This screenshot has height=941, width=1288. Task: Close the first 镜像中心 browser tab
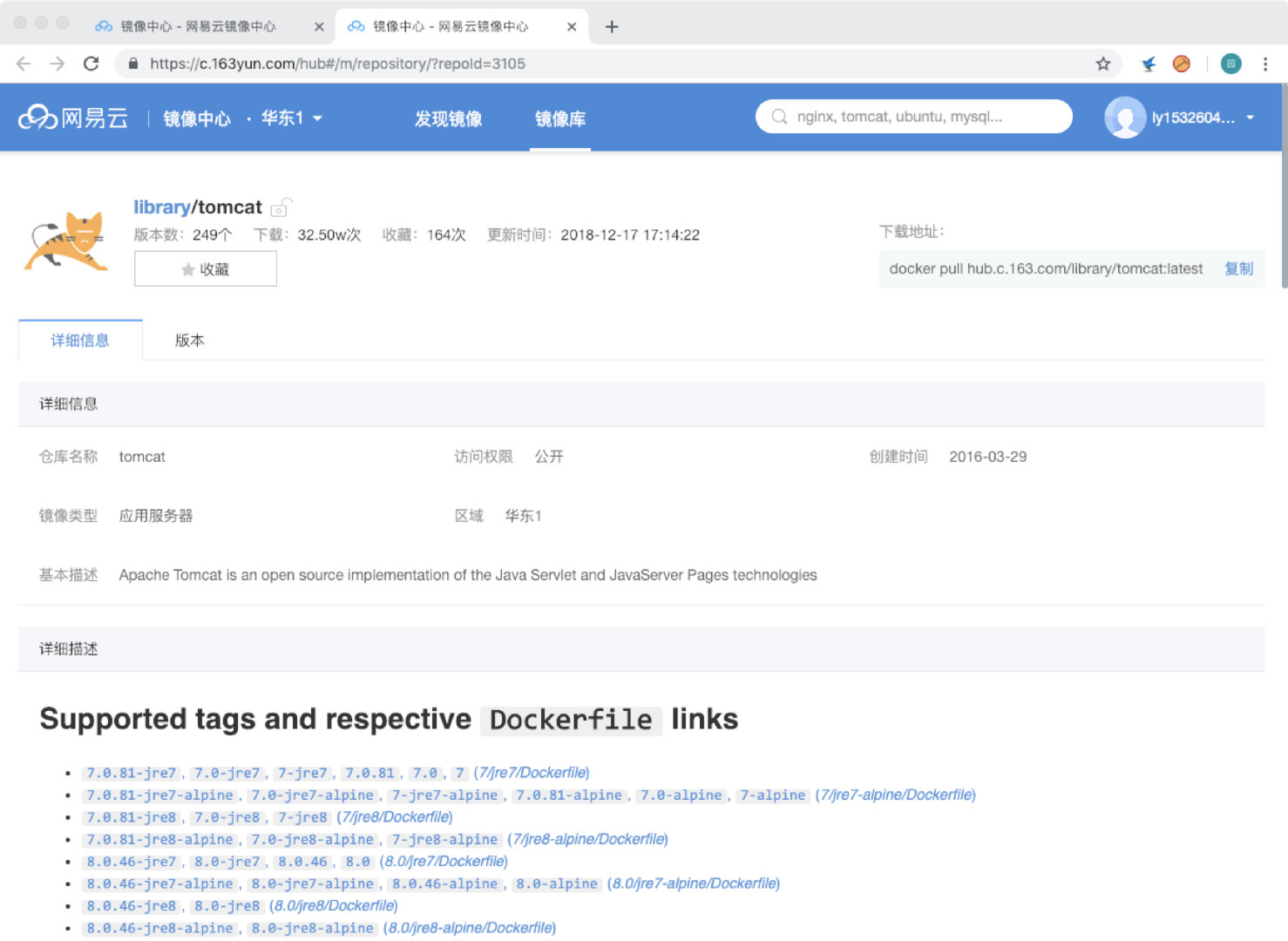coord(319,26)
